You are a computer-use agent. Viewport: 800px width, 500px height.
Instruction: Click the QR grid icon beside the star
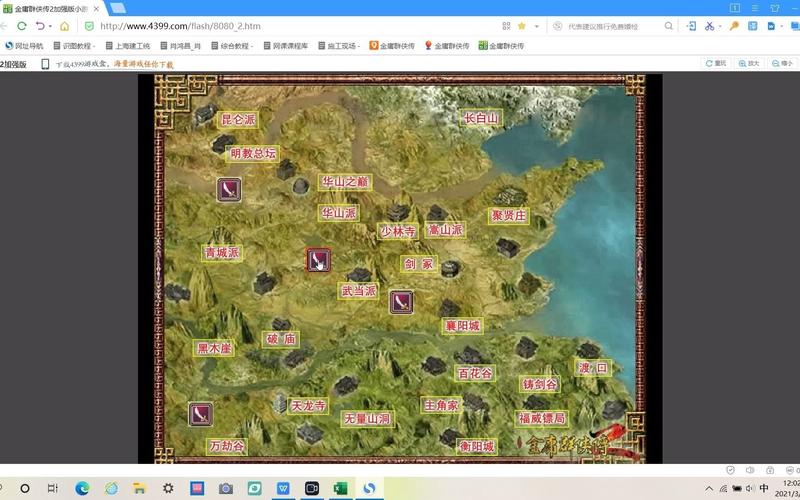(x=506, y=26)
